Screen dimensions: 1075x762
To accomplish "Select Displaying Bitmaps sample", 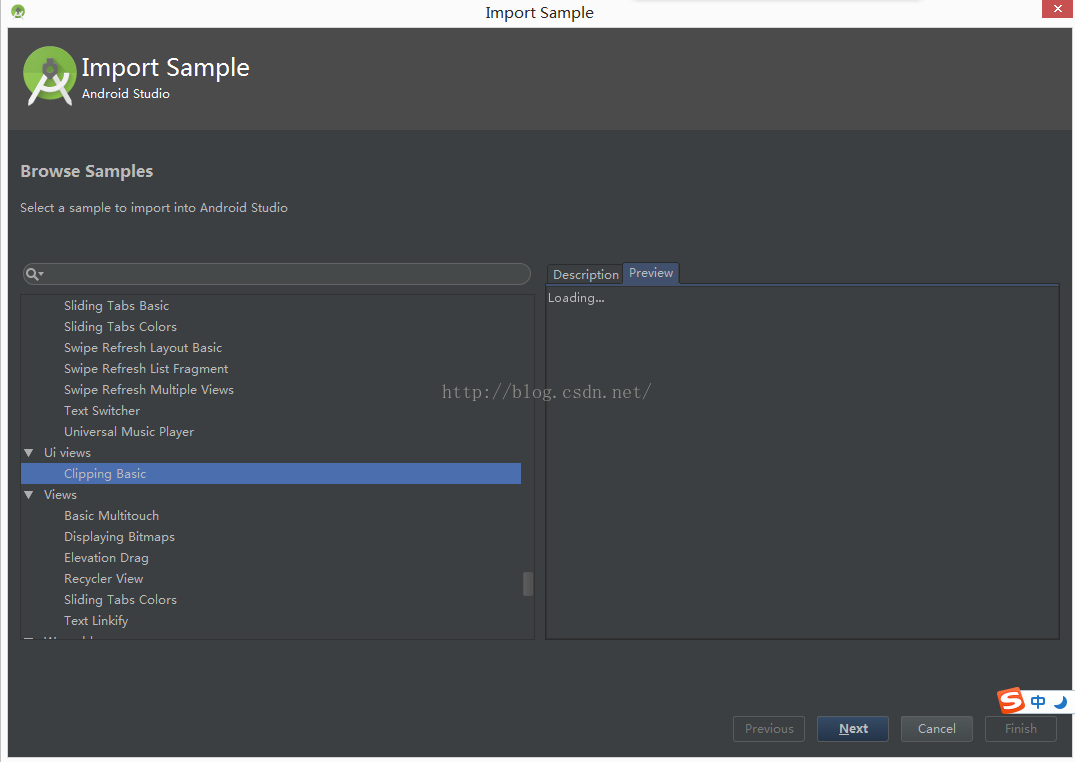I will 119,536.
